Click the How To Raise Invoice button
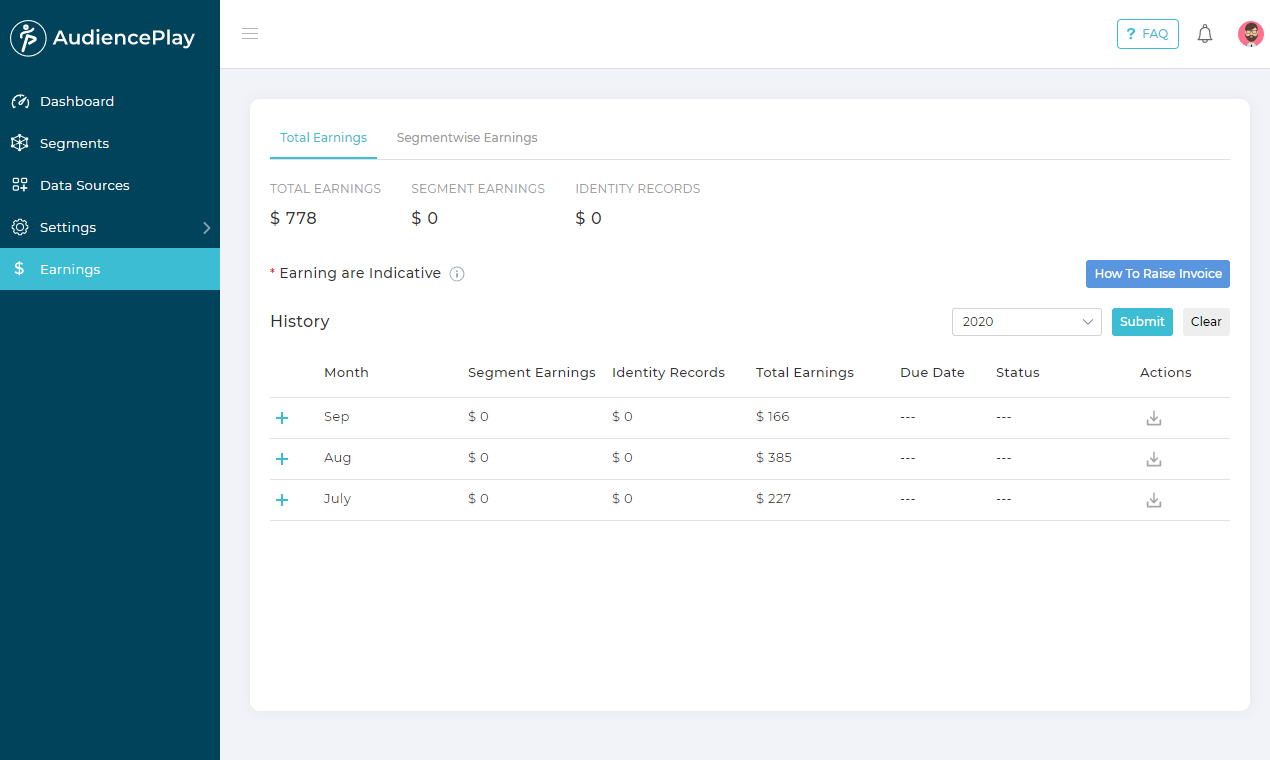The width and height of the screenshot is (1270, 760). pyautogui.click(x=1158, y=274)
